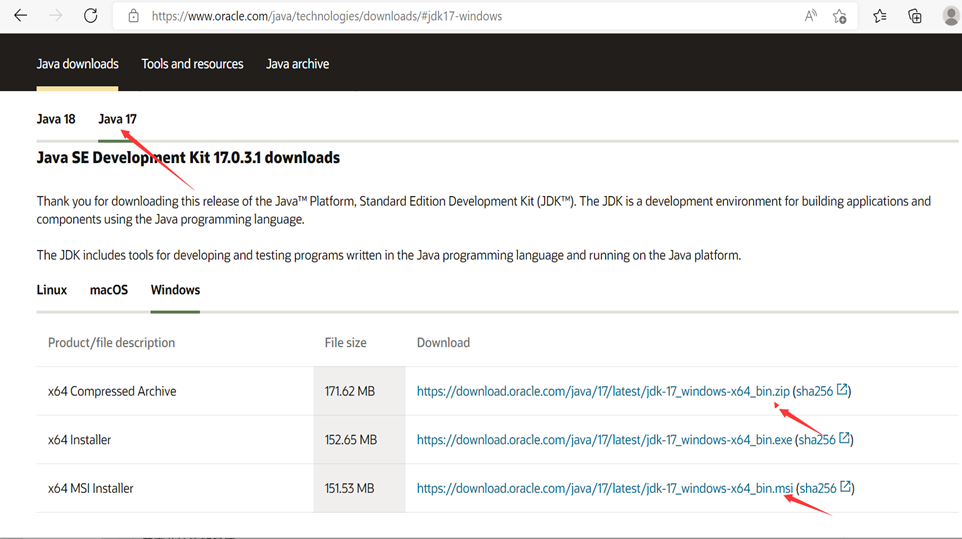The width and height of the screenshot is (962, 539).
Task: Click the 'Java SE Development Kit 17.0.3.1 downloads' heading
Action: point(188,158)
